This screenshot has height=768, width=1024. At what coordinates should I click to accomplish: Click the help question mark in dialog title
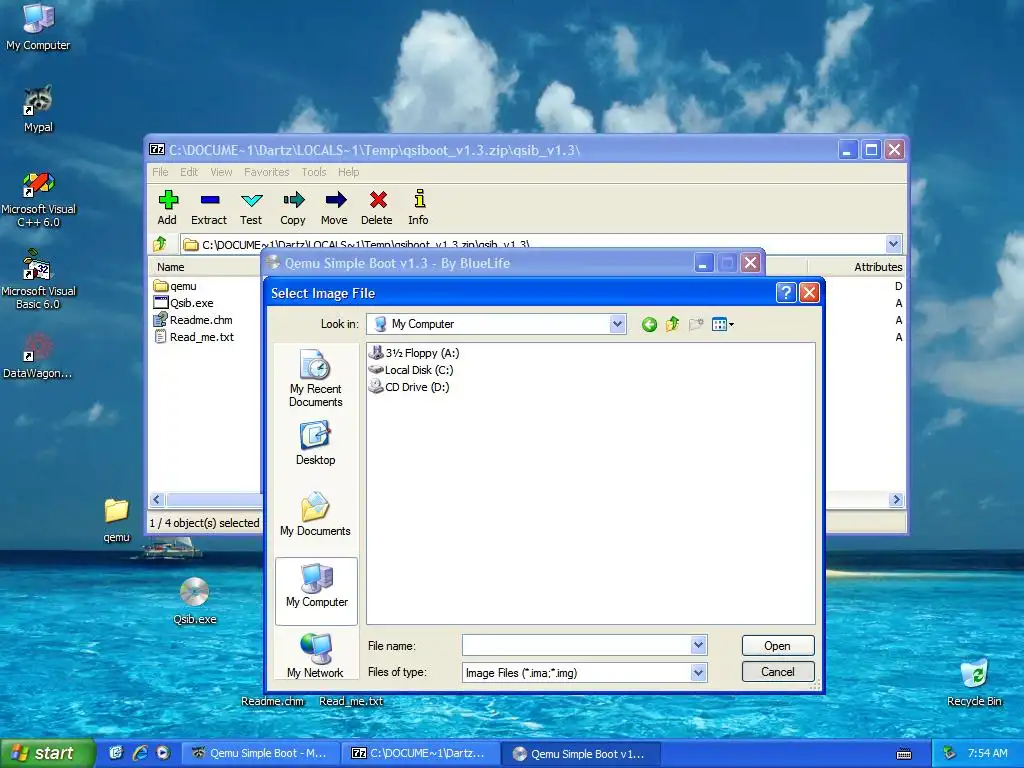786,293
